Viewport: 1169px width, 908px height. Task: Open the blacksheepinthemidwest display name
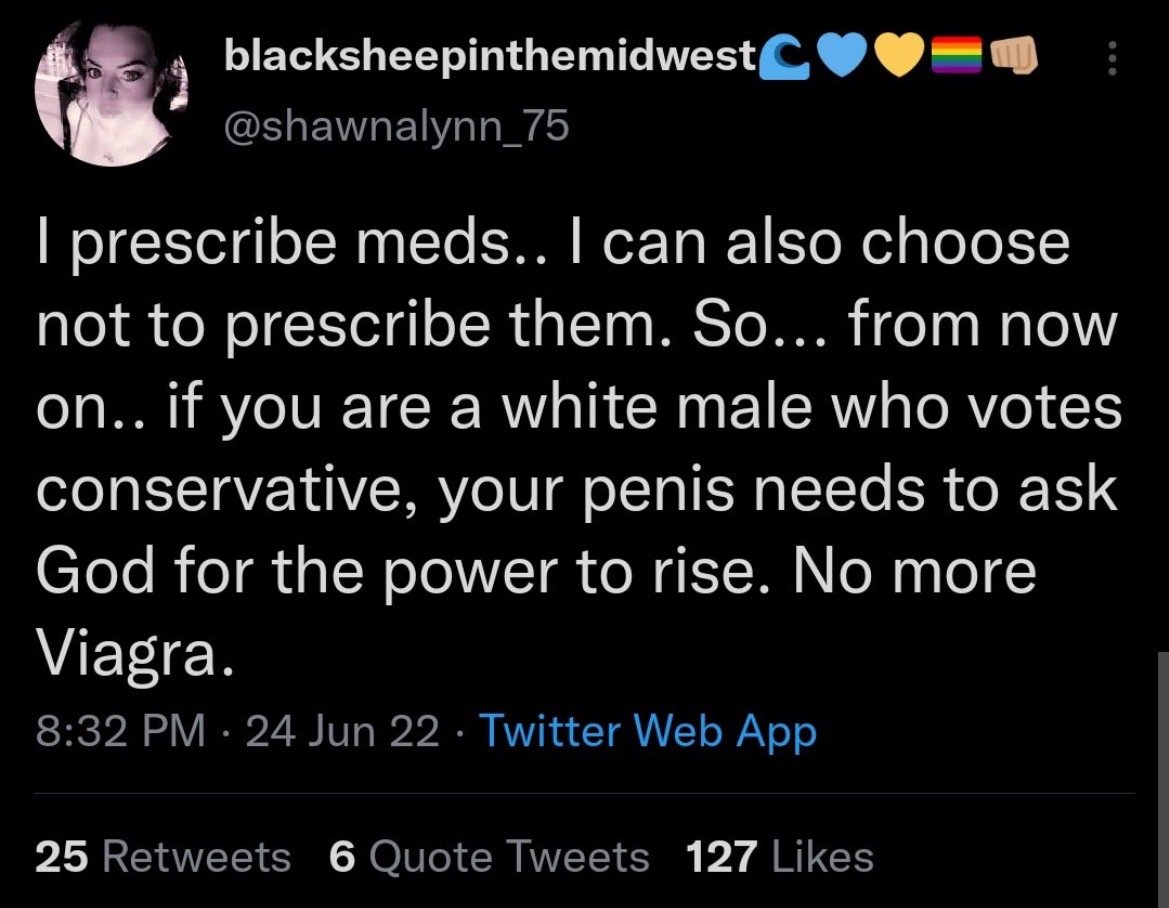[490, 58]
